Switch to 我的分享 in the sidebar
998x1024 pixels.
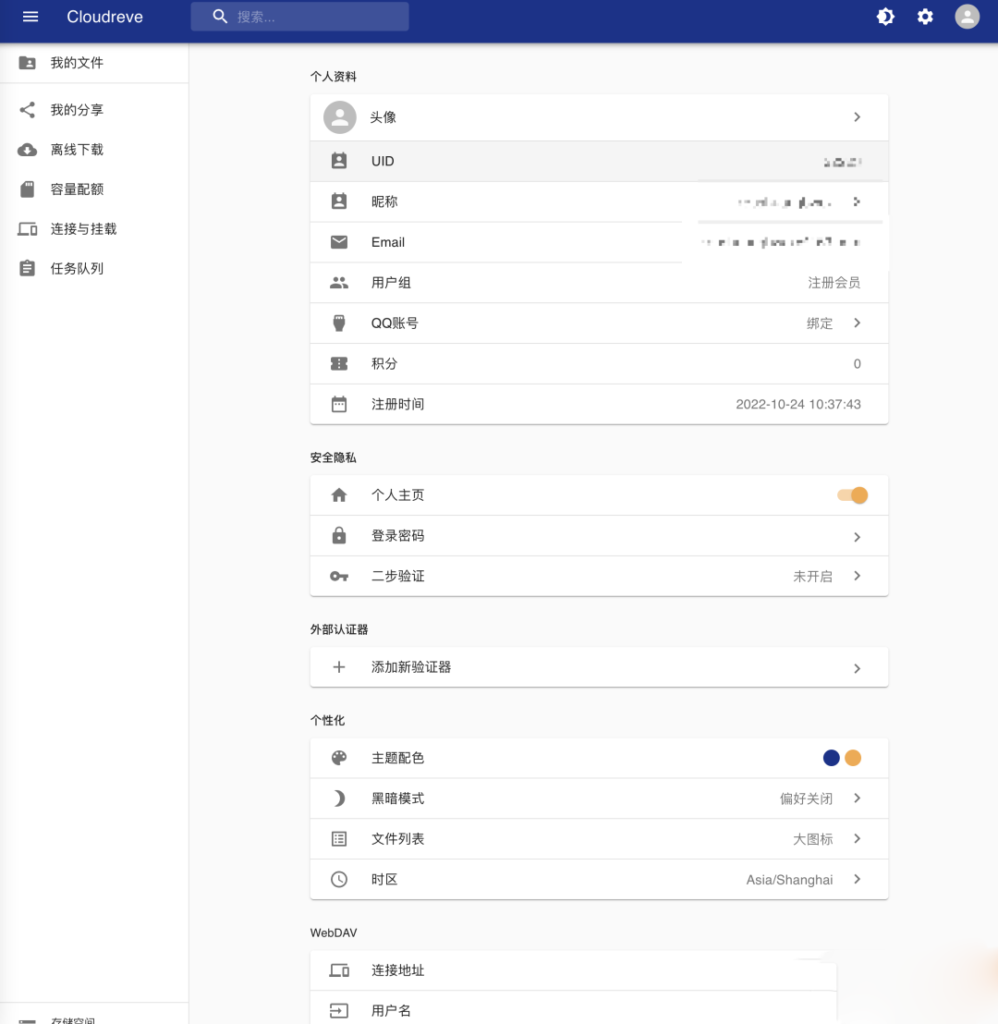[x=28, y=110]
